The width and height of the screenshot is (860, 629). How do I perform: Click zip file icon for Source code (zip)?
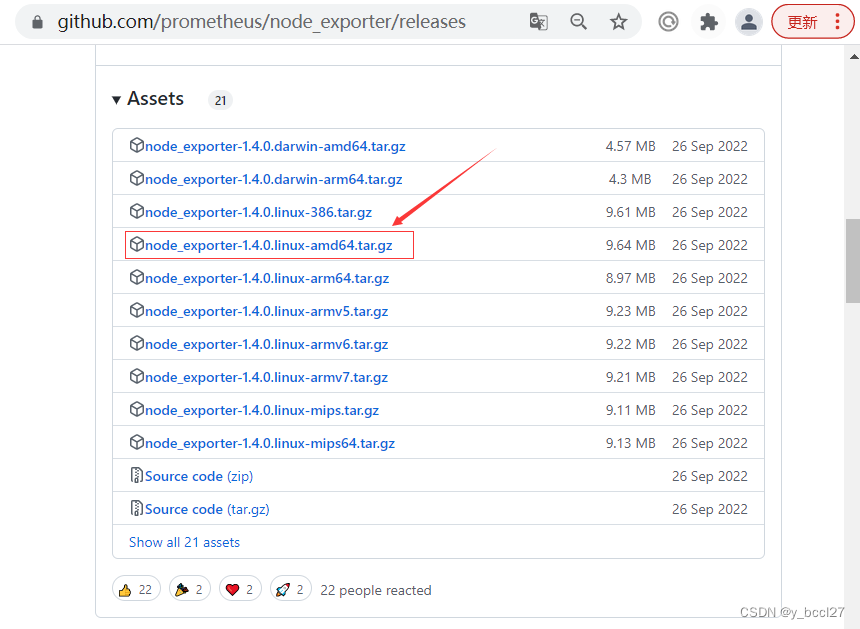coord(137,475)
